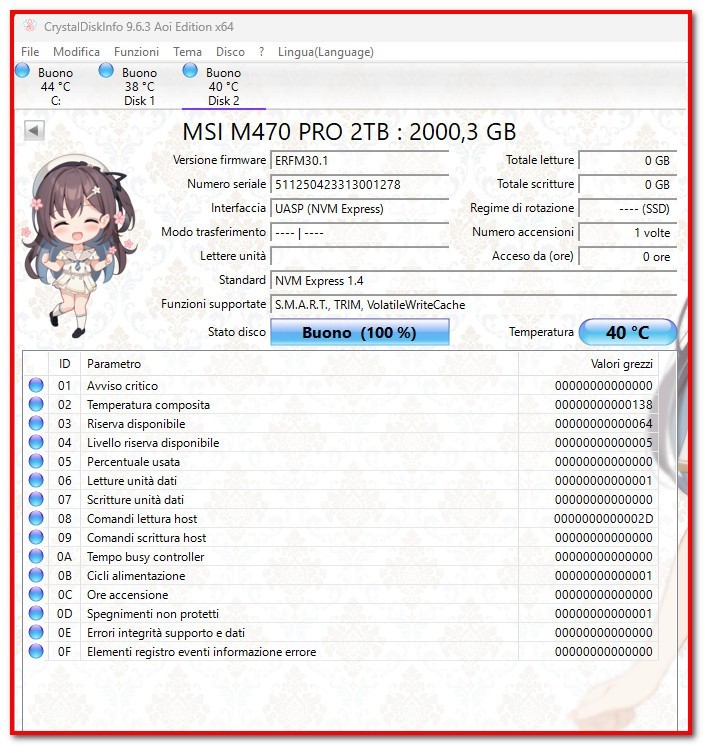Click status orb of Livello riserva disponibile row
The height and width of the screenshot is (746, 703).
point(36,442)
